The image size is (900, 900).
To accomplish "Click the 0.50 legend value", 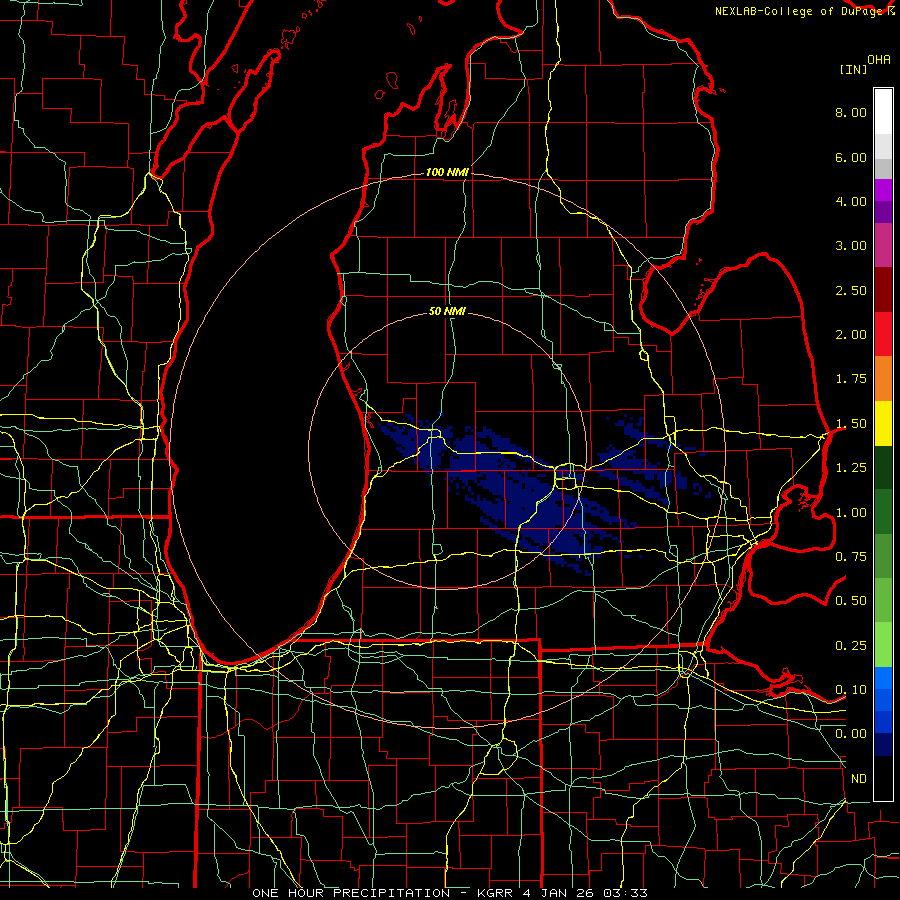I will point(851,601).
